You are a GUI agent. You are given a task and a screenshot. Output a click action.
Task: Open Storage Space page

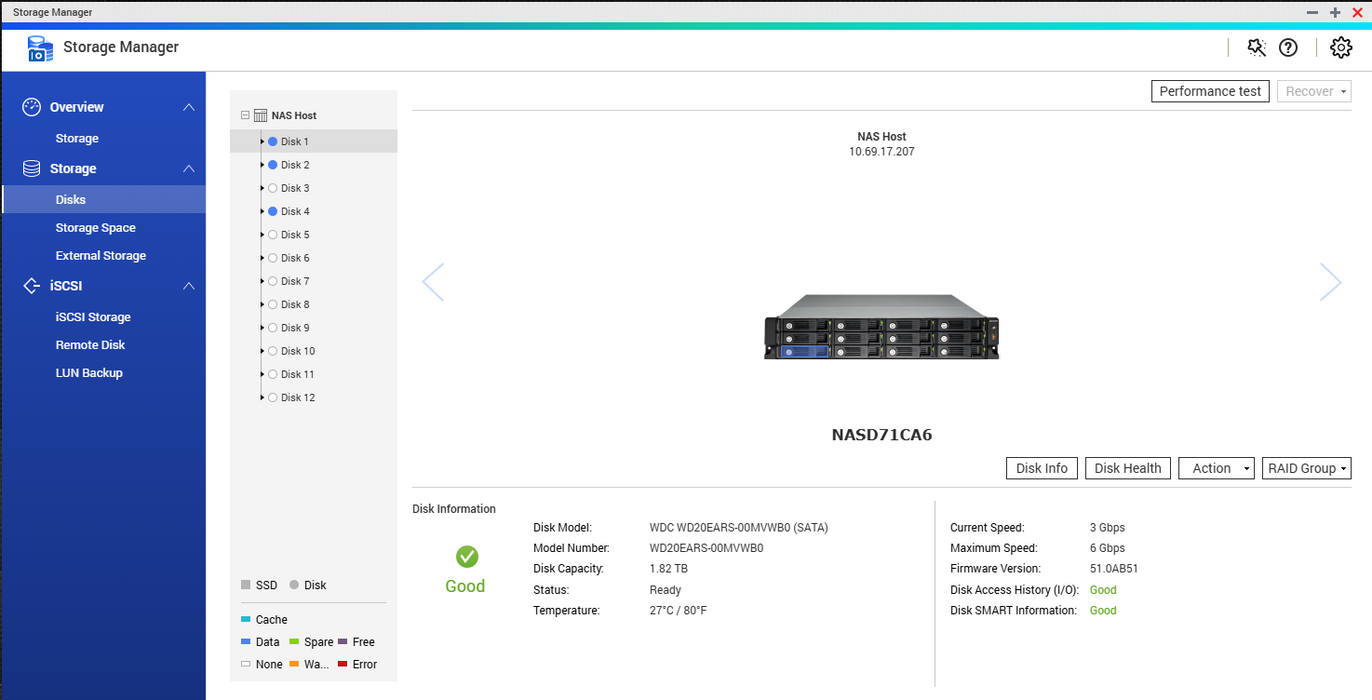pos(95,228)
